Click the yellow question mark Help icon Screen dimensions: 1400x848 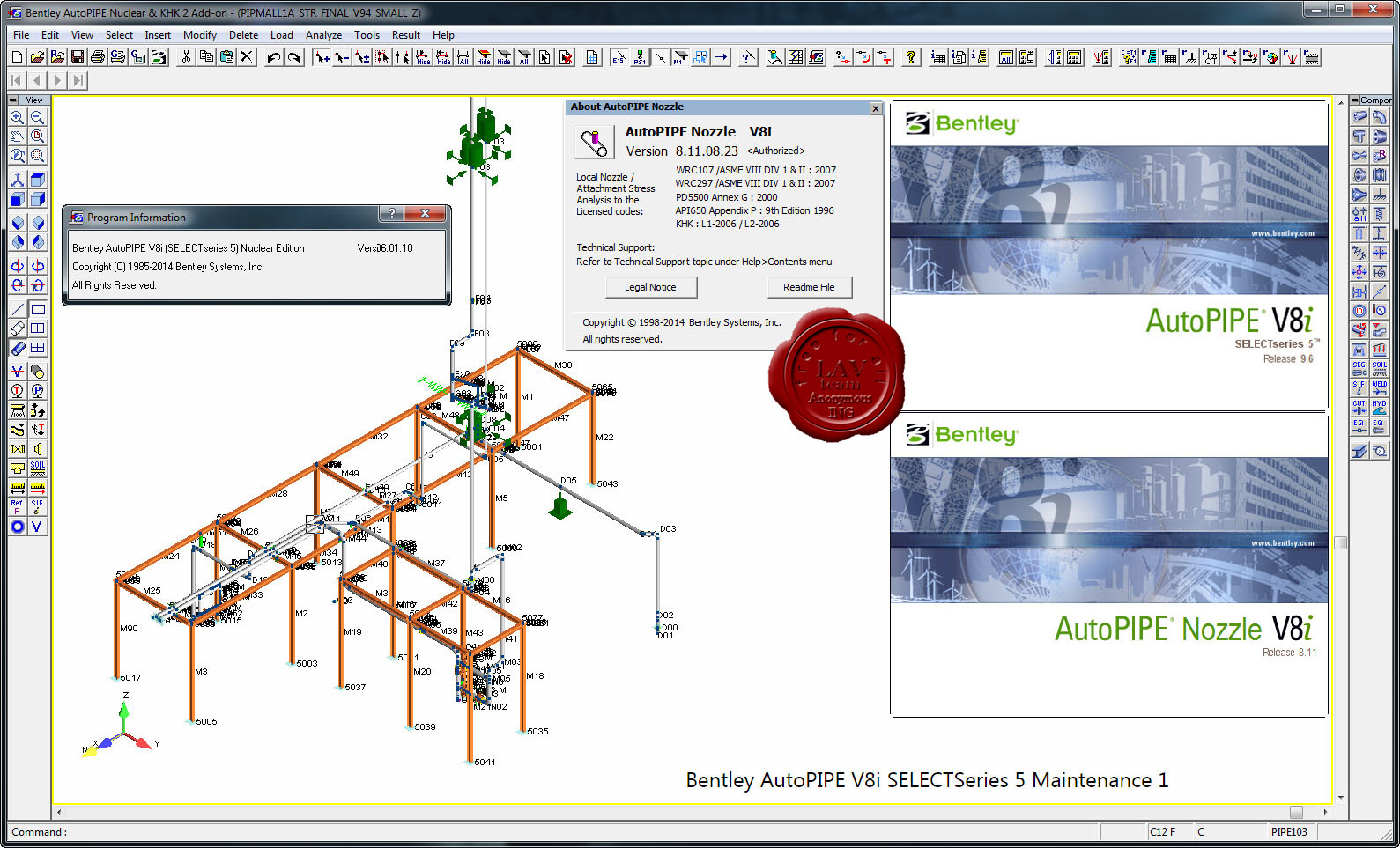[x=911, y=57]
